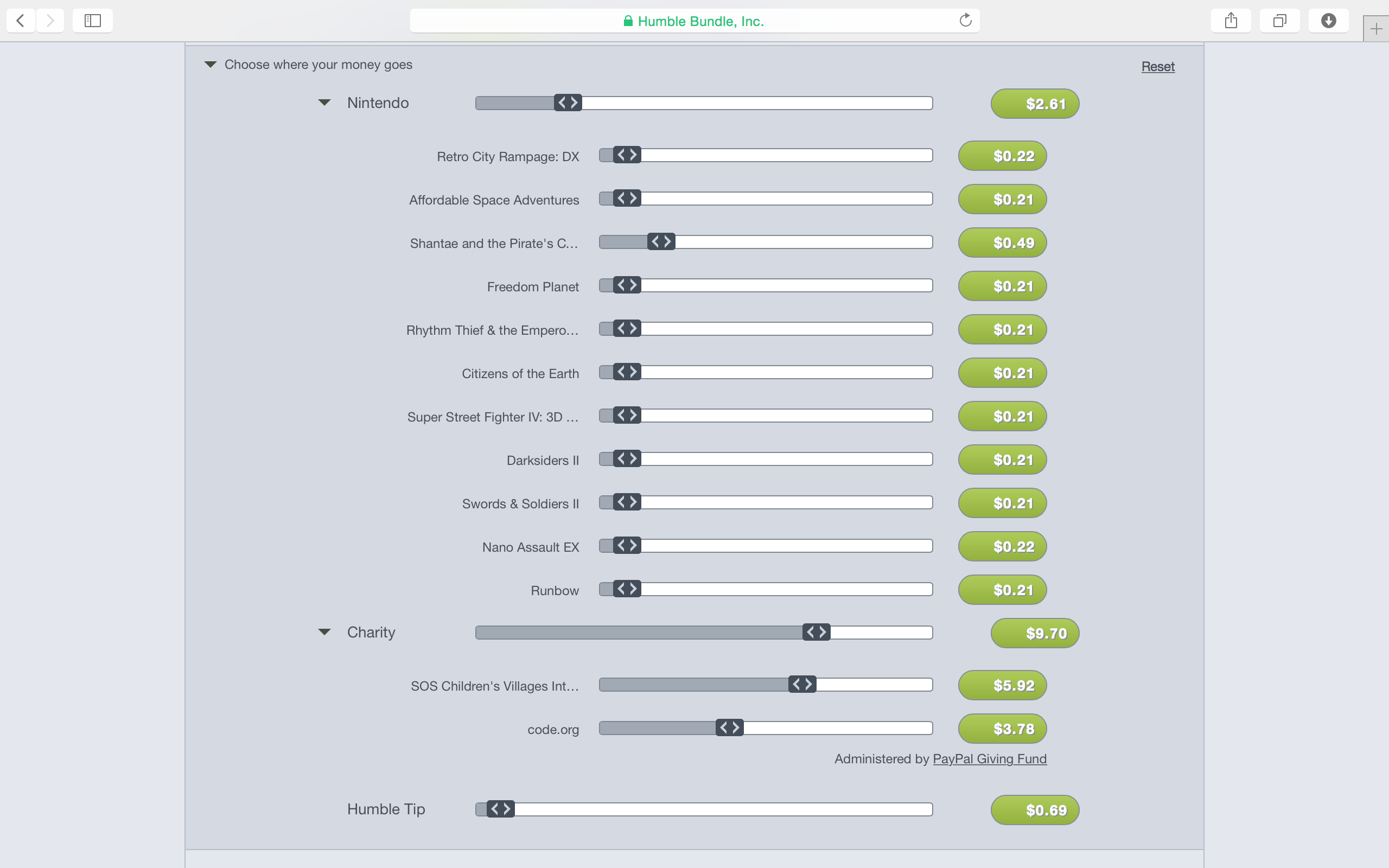Viewport: 1389px width, 868px height.
Task: Click the green lock icon in address bar
Action: click(x=628, y=21)
